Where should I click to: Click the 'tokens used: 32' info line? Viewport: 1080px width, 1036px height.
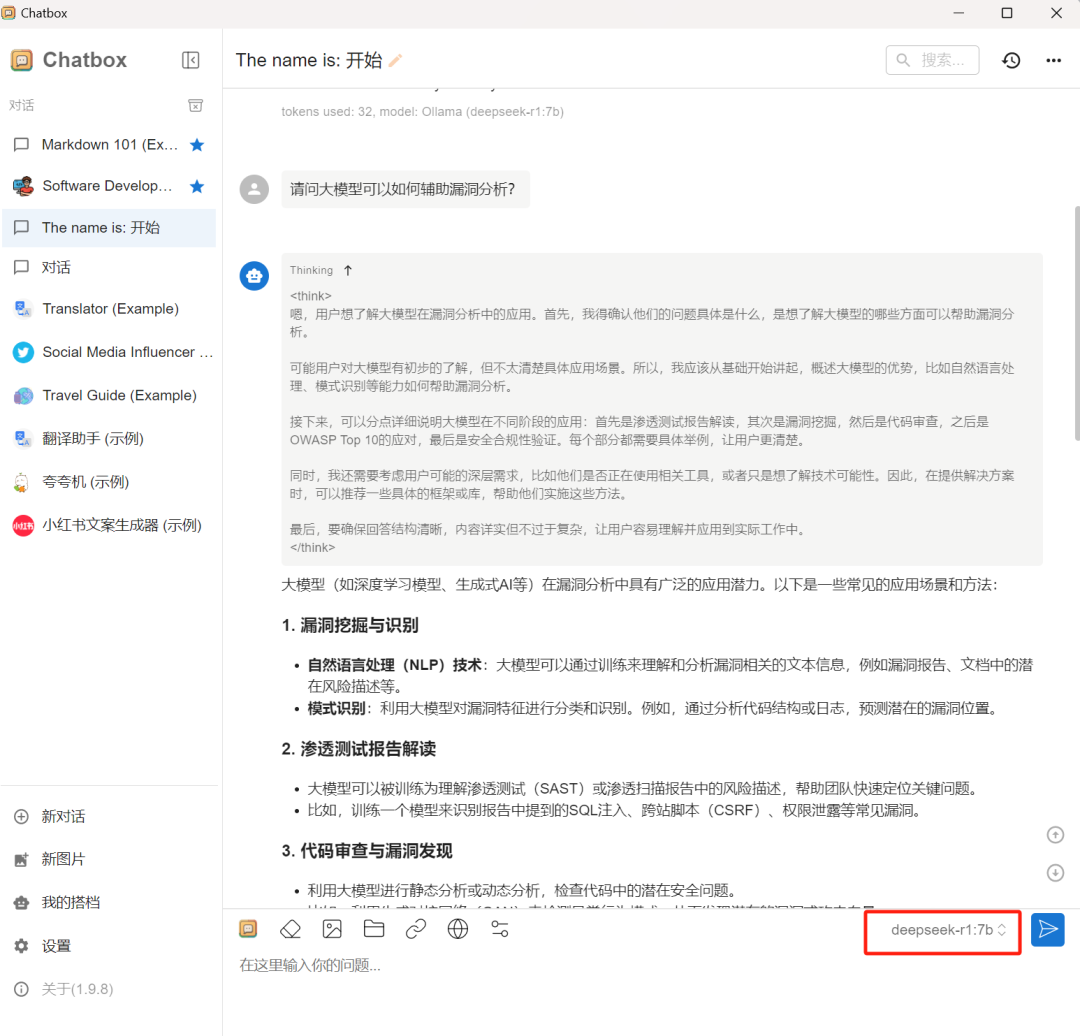pyautogui.click(x=422, y=112)
